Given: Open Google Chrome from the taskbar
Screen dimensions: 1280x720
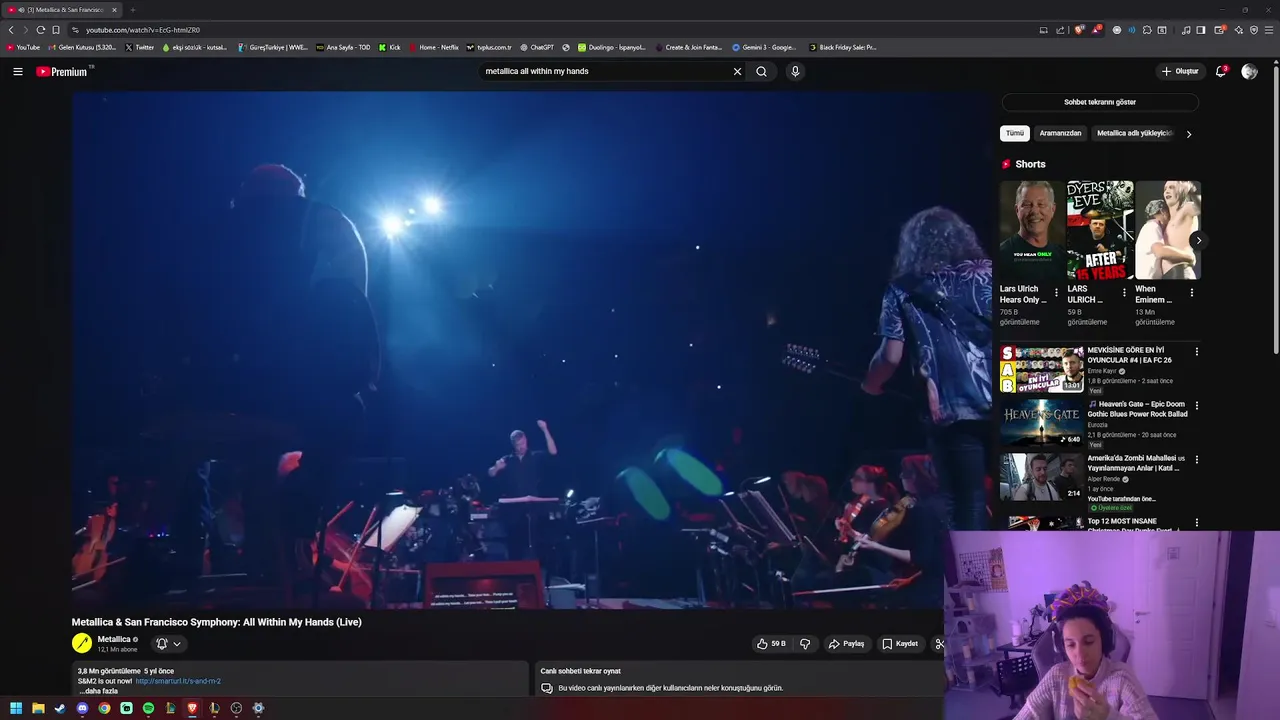Looking at the screenshot, I should [104, 708].
